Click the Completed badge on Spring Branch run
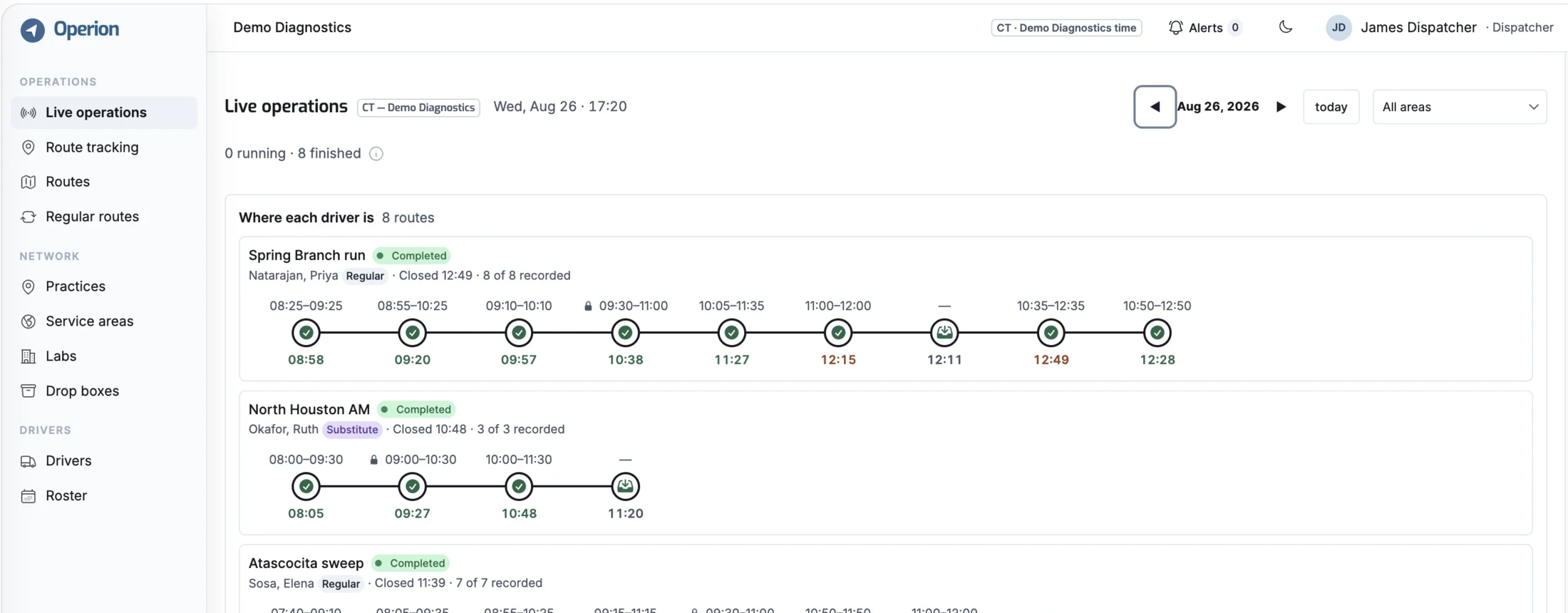The width and height of the screenshot is (1568, 613). 413,256
